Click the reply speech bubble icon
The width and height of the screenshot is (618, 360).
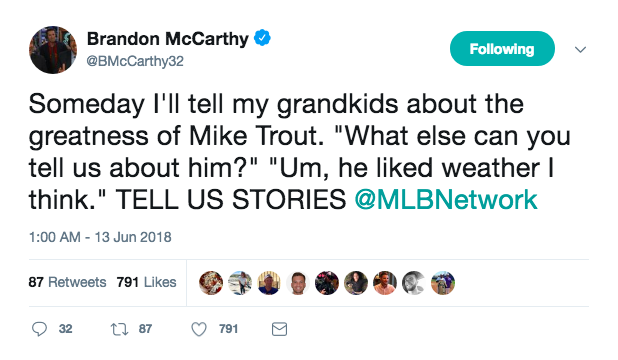(39, 329)
